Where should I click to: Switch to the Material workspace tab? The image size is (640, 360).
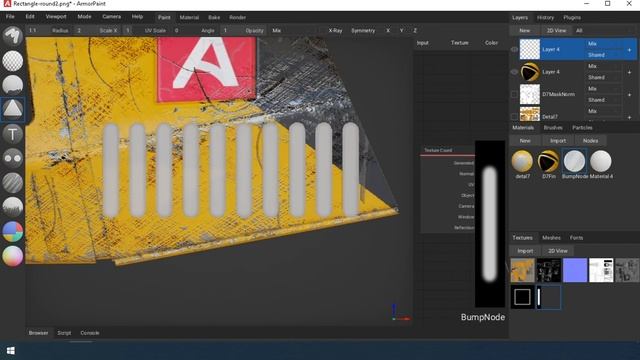pos(189,18)
